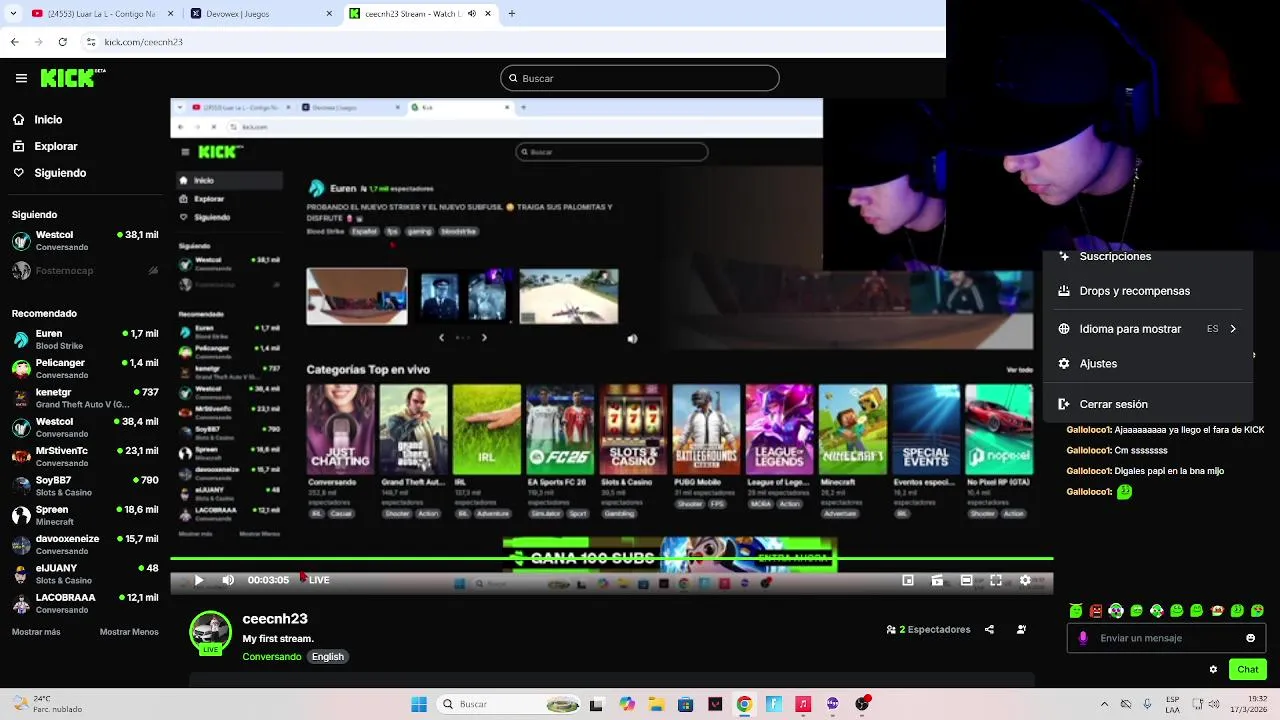Focus the Enviar un mensaje chat box
1280x720 pixels.
click(x=1166, y=638)
